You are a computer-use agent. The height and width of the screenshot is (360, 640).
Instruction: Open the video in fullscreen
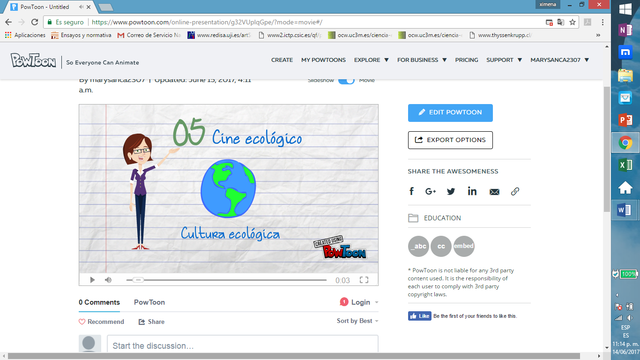[364, 280]
